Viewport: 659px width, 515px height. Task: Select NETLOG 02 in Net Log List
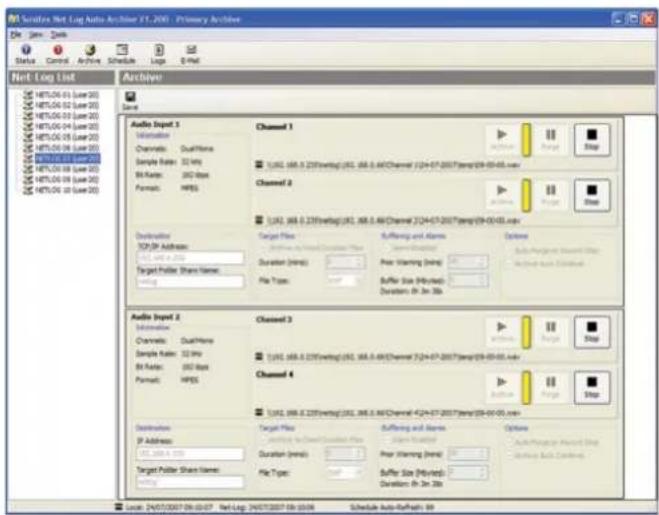(x=61, y=105)
